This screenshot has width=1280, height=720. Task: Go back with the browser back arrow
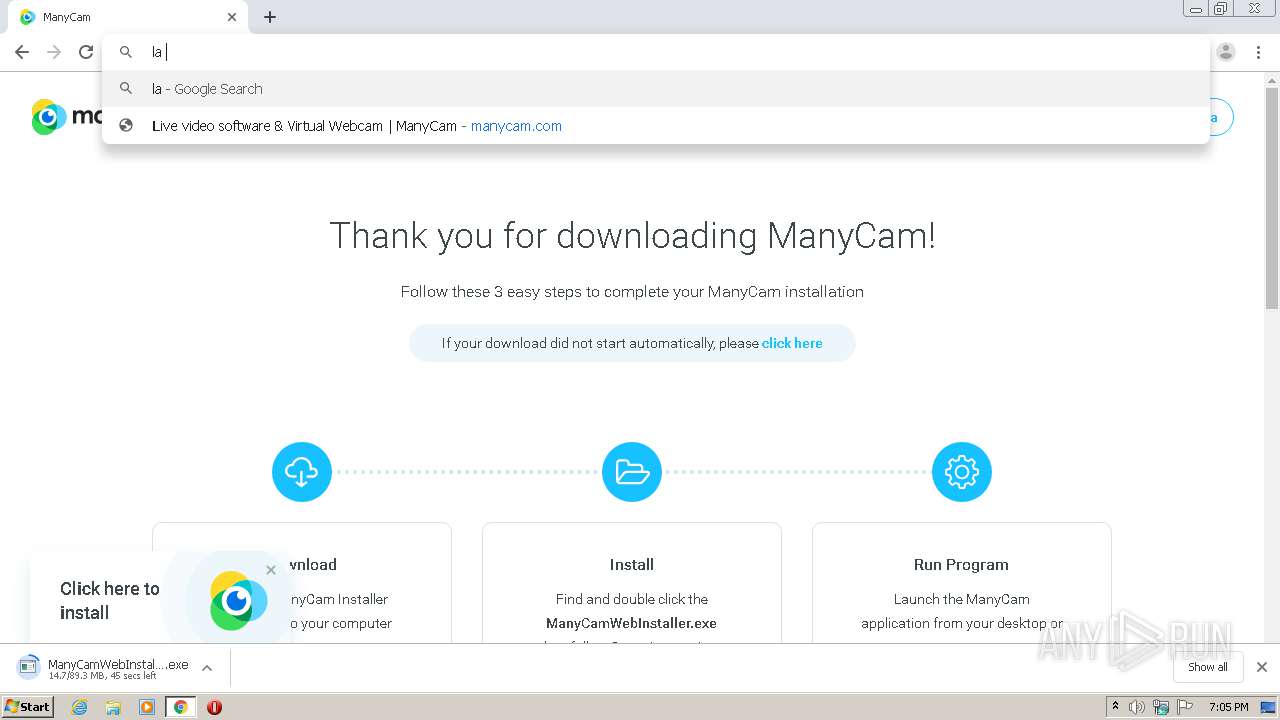point(22,52)
